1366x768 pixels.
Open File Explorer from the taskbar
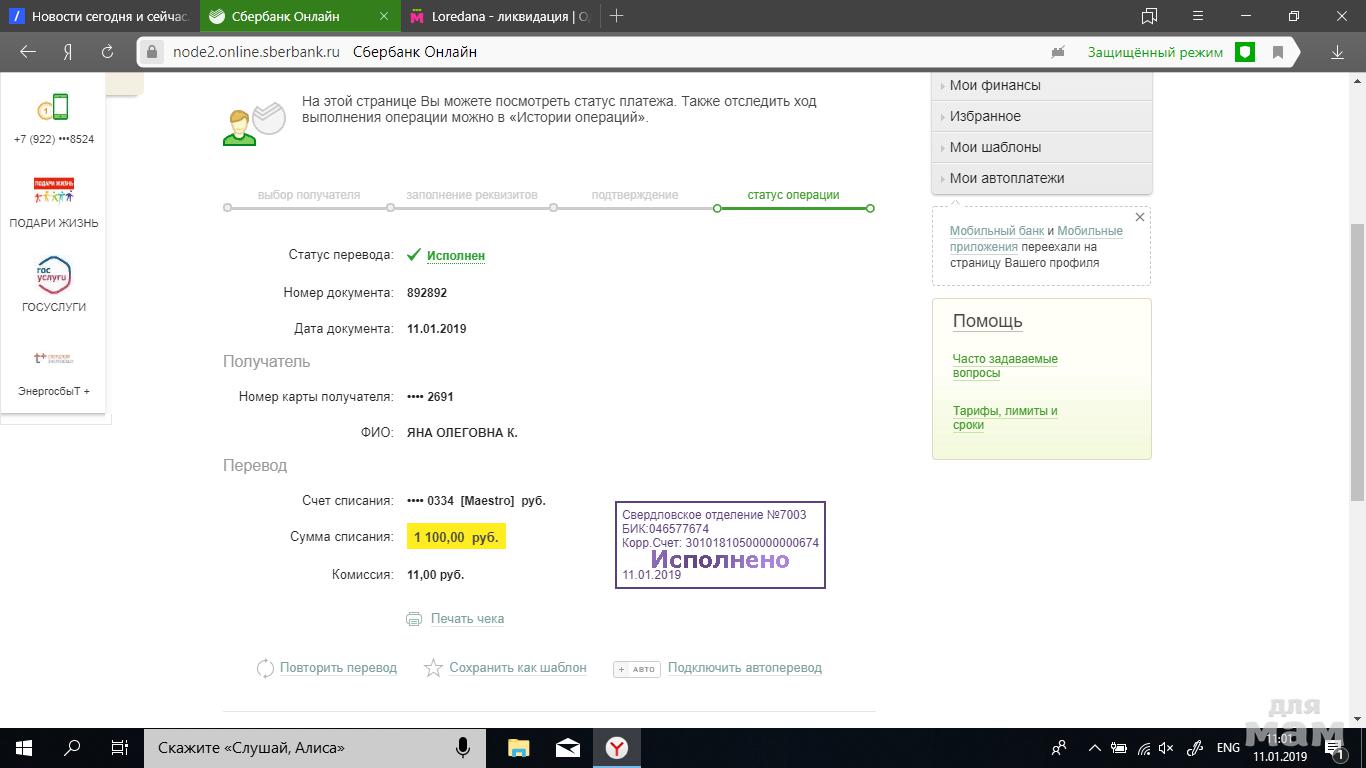click(518, 748)
